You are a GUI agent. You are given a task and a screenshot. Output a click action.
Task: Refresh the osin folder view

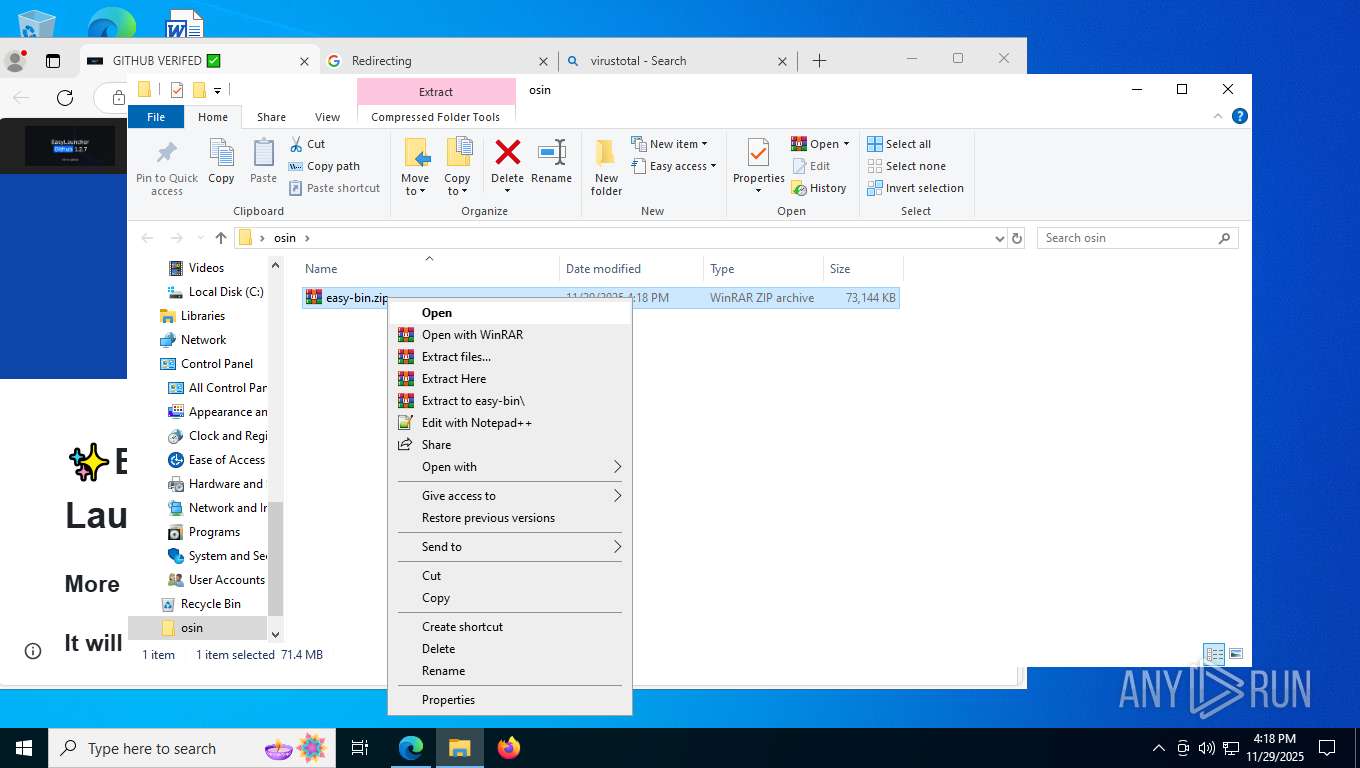coord(1017,238)
